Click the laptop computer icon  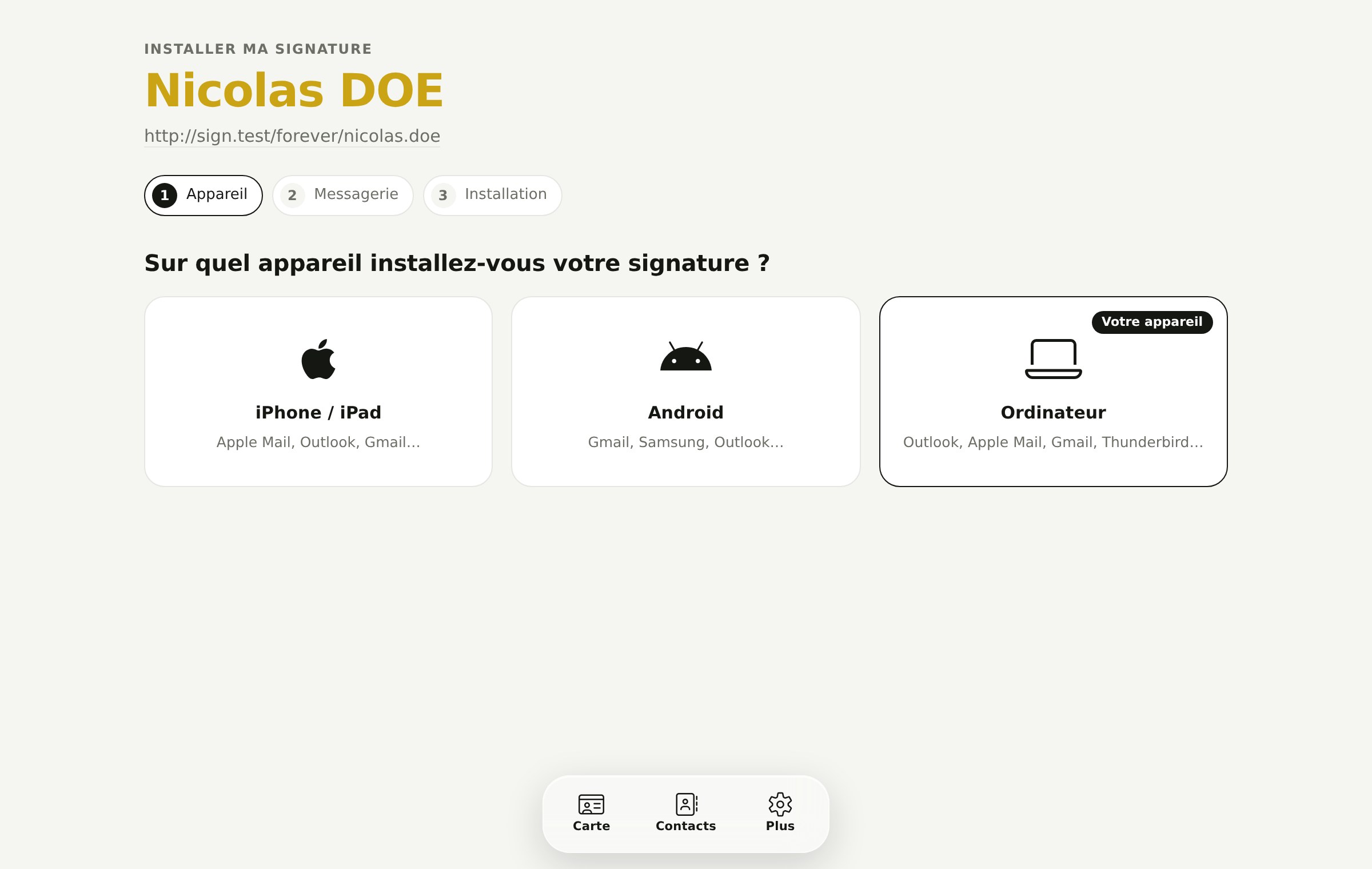1053,359
